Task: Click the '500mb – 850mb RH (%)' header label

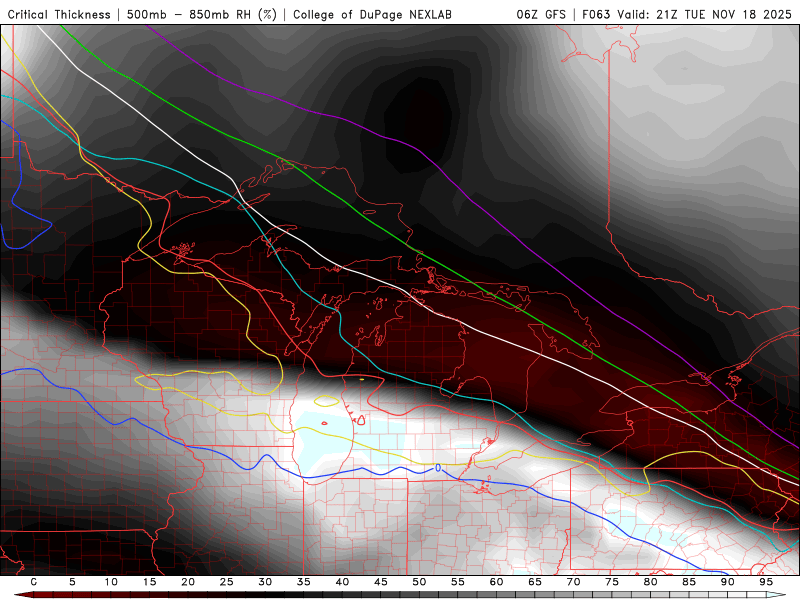Action: click(x=202, y=14)
